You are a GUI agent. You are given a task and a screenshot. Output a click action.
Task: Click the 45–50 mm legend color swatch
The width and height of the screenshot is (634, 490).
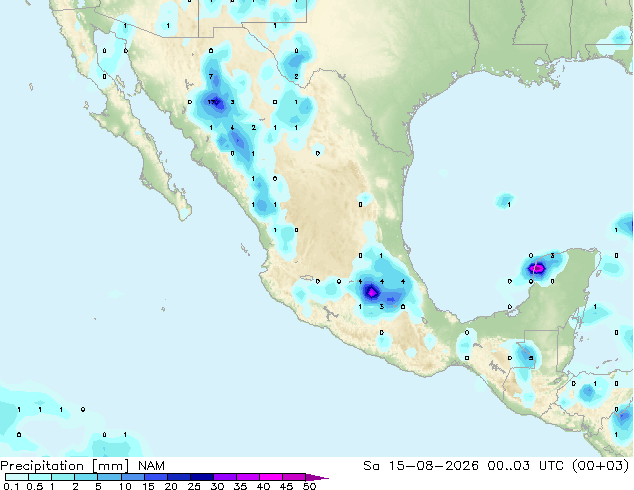pos(294,477)
